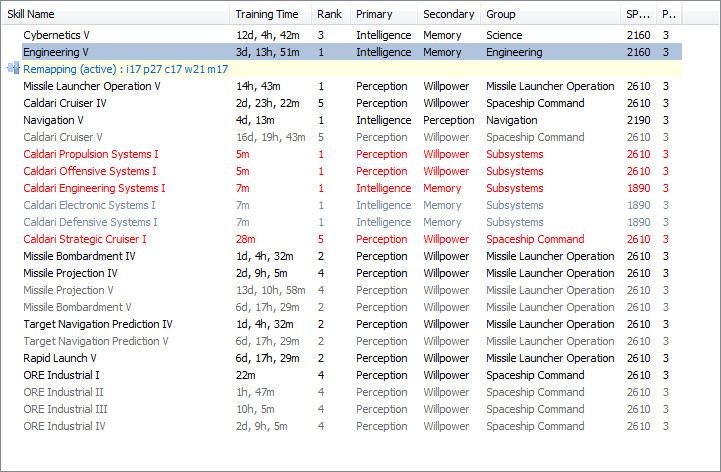Click training time 4d, 13m

255,120
